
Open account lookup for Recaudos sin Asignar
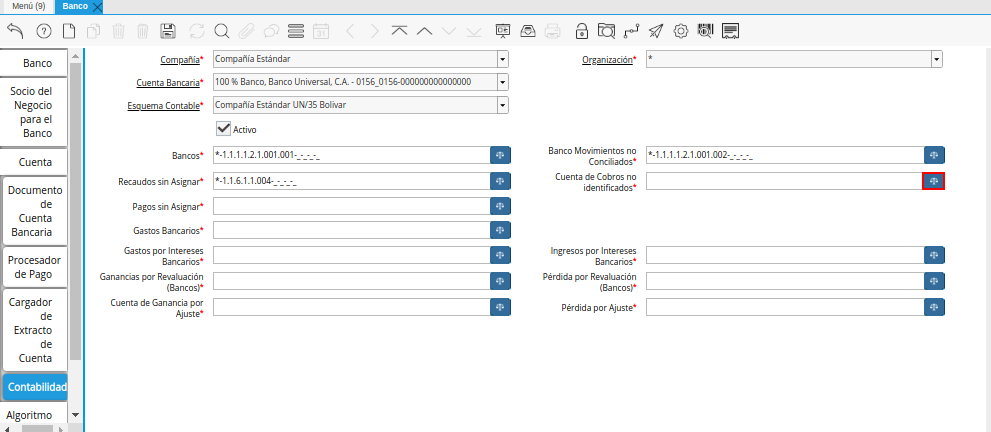[500, 181]
